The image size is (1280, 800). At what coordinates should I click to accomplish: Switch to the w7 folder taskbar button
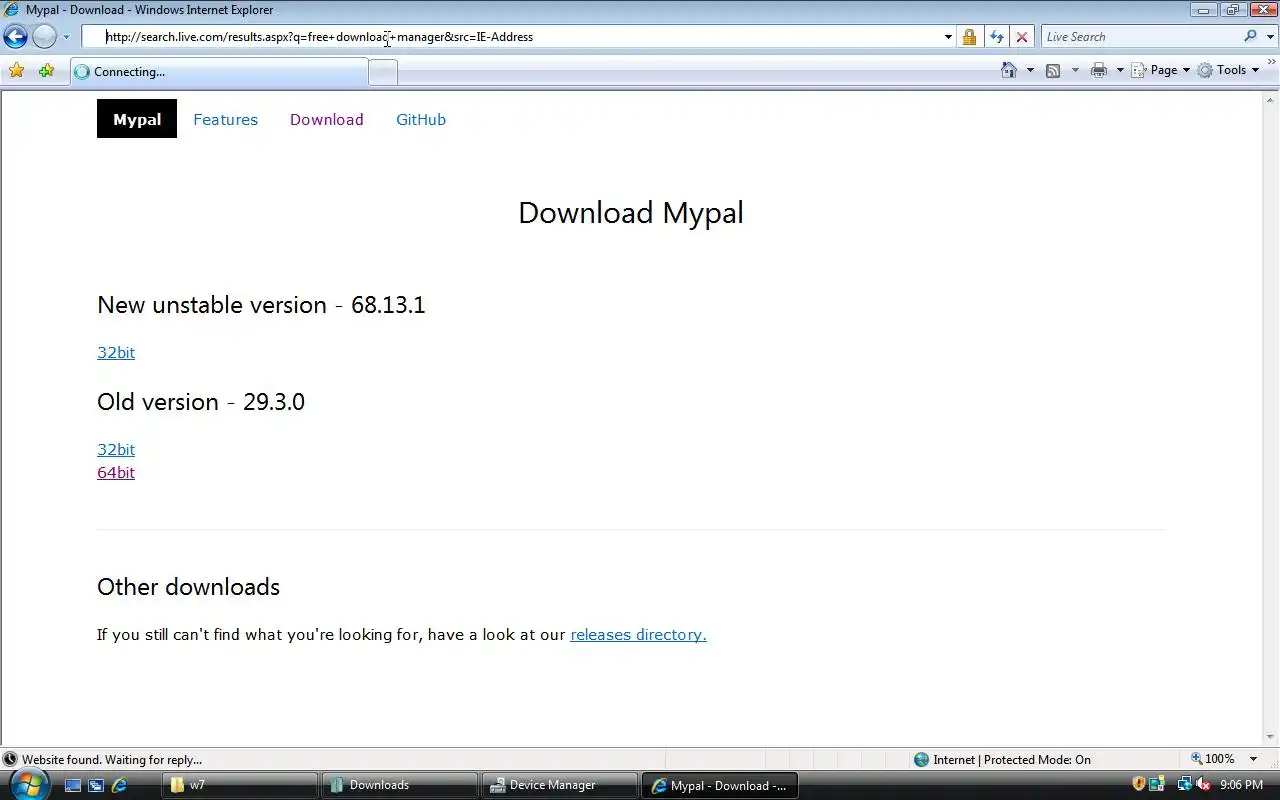(x=239, y=785)
